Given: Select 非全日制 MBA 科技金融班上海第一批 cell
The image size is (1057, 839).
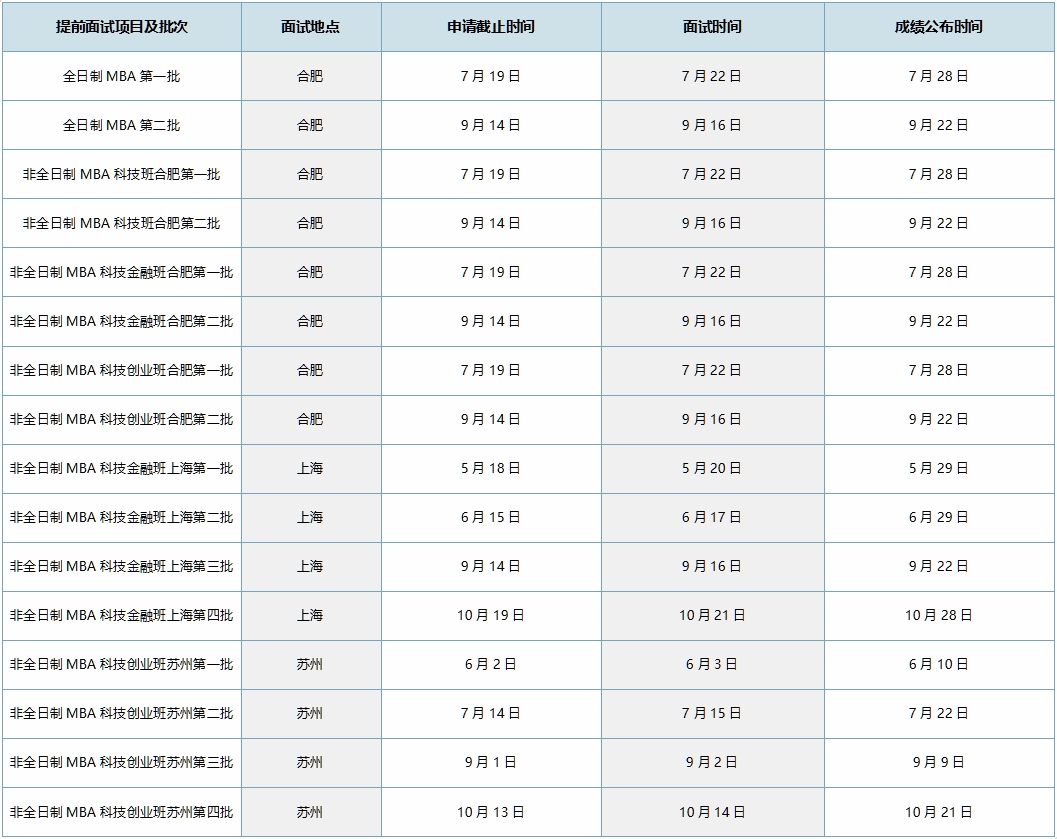Looking at the screenshot, I should [x=121, y=468].
